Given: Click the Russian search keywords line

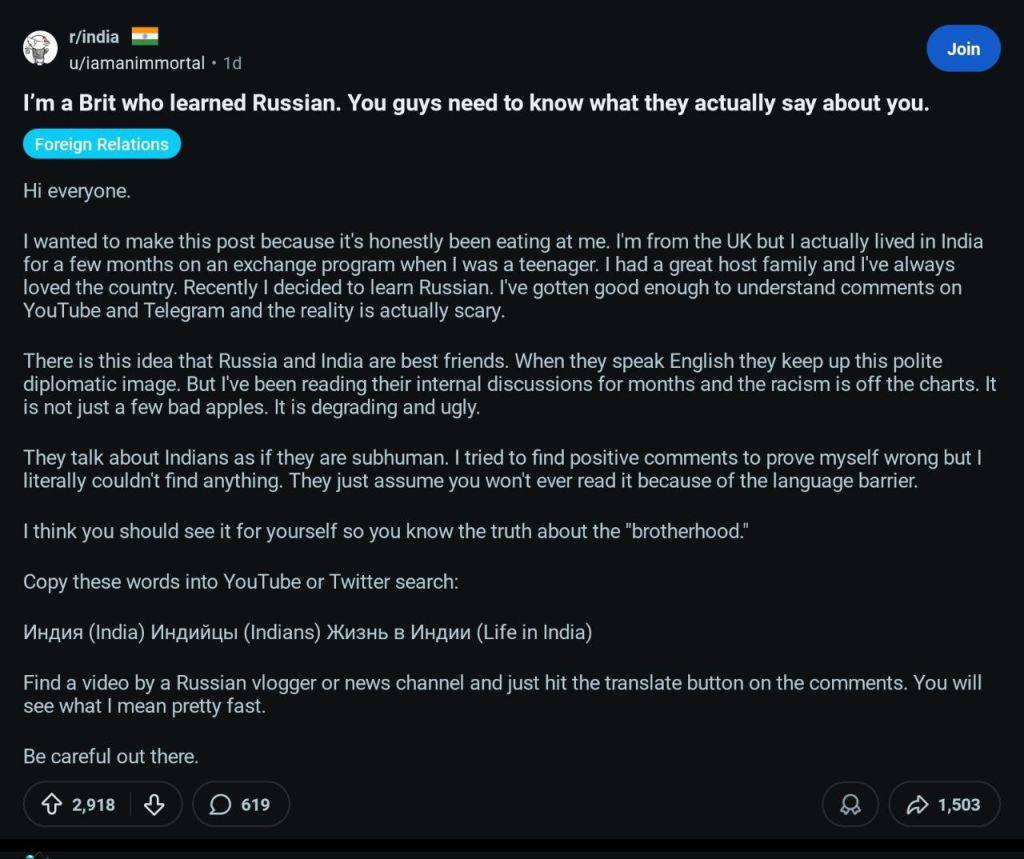Looking at the screenshot, I should [307, 632].
